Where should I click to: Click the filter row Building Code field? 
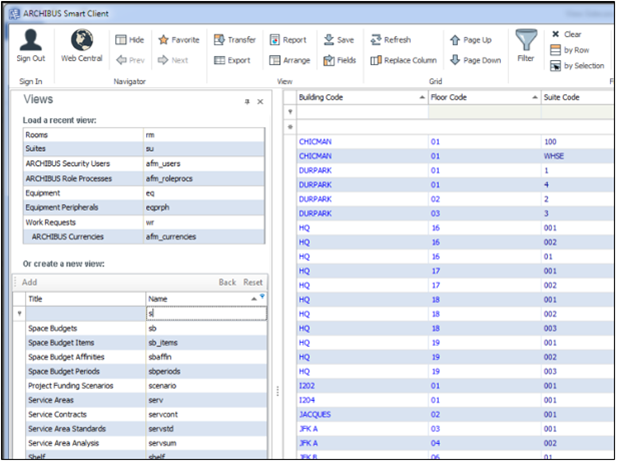362,112
